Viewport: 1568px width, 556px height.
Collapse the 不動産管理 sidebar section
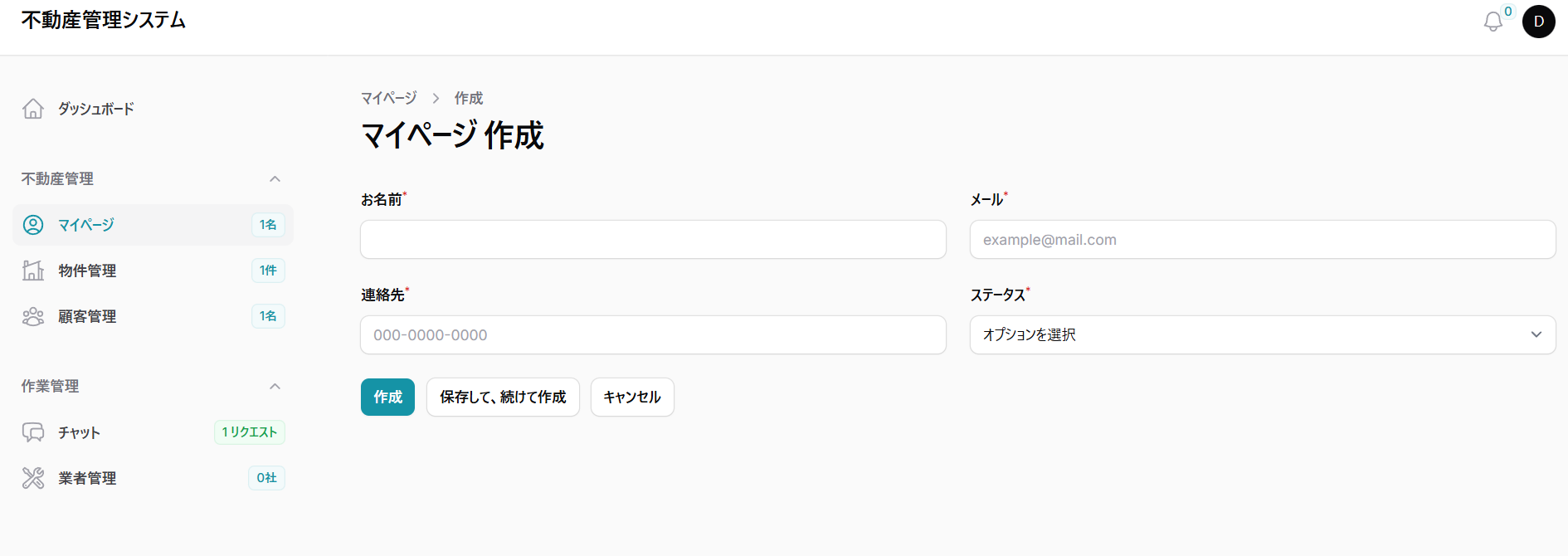275,179
